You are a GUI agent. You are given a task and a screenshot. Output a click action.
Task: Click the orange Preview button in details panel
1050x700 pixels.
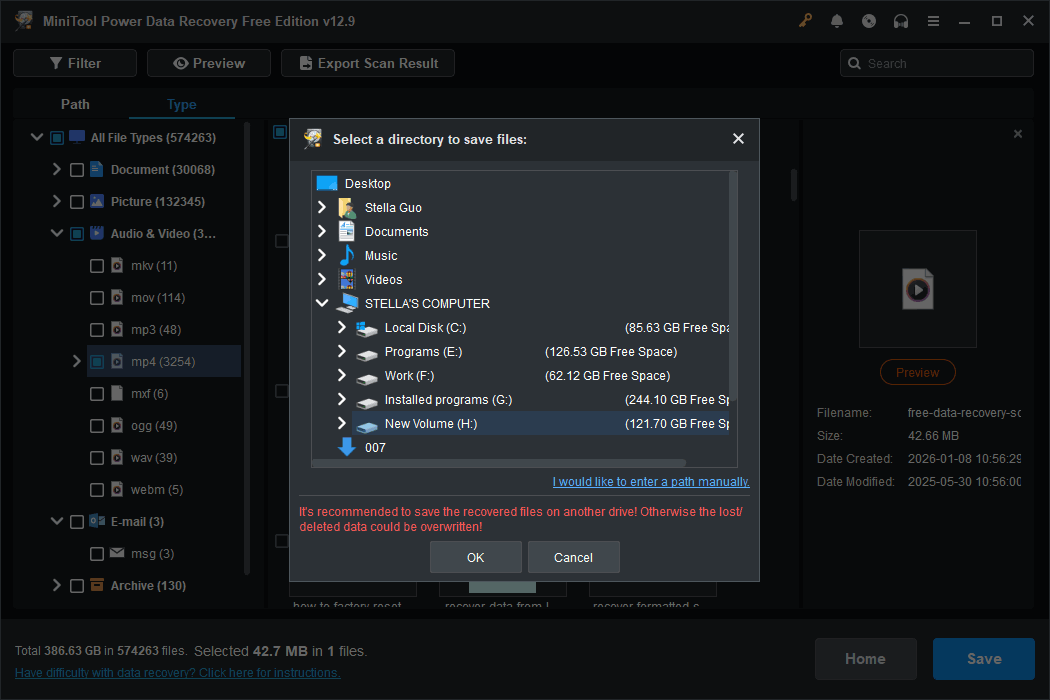click(x=917, y=372)
